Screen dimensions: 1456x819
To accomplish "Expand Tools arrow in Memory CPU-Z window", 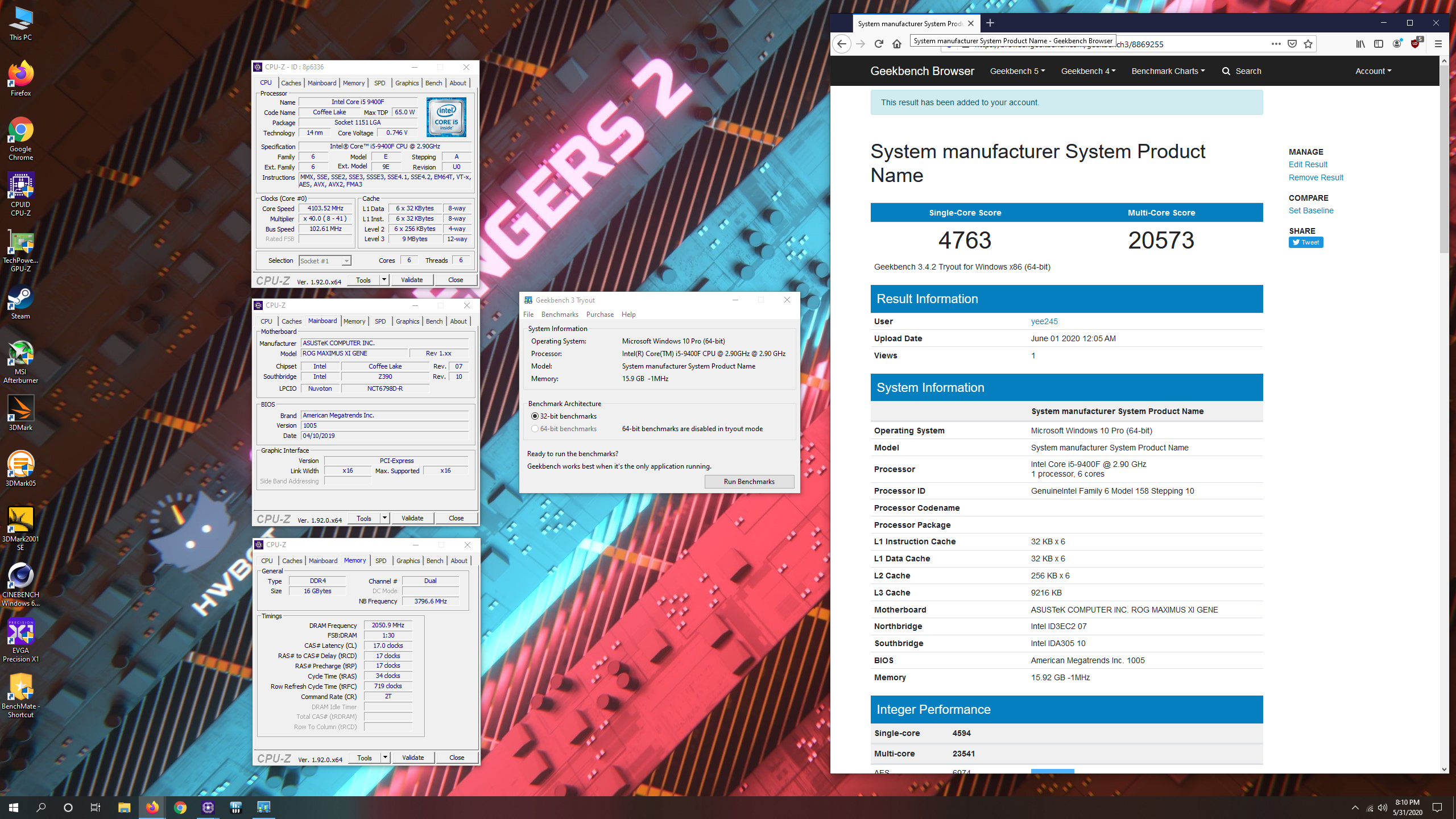I will pyautogui.click(x=386, y=758).
